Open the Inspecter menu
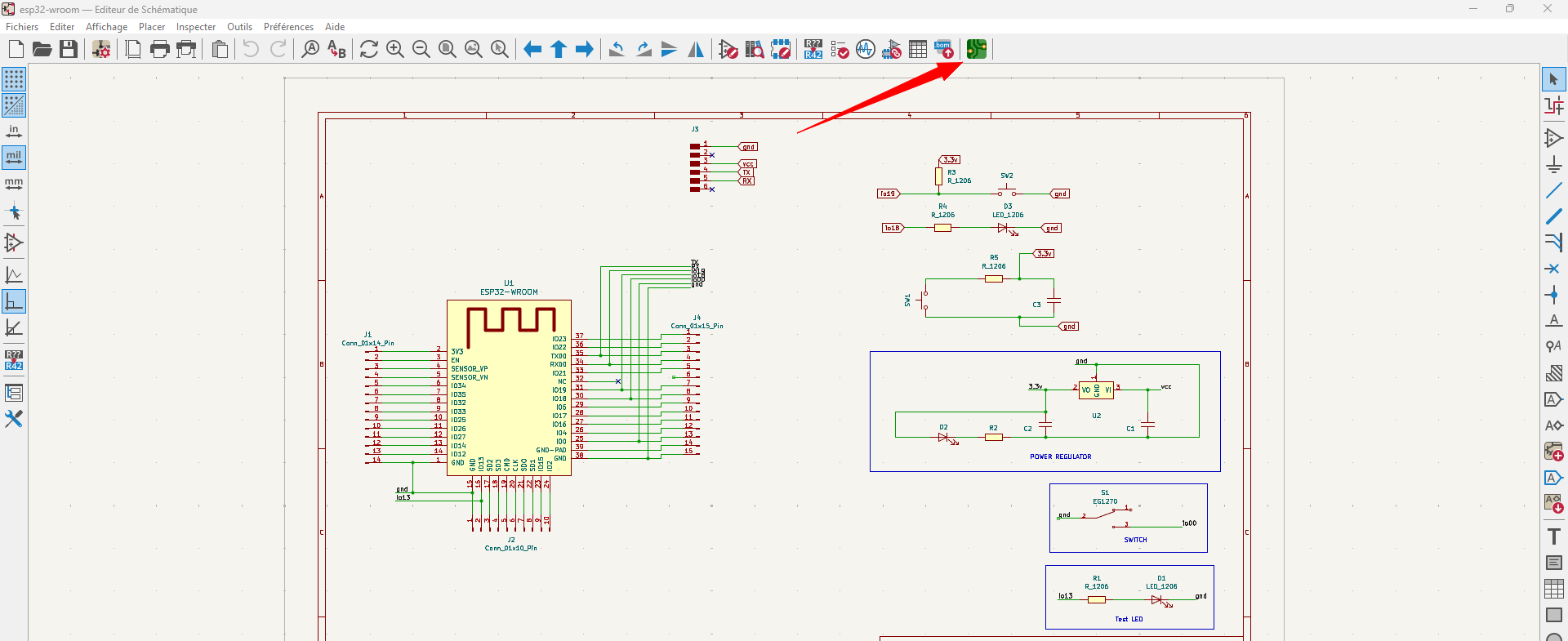 (x=196, y=27)
